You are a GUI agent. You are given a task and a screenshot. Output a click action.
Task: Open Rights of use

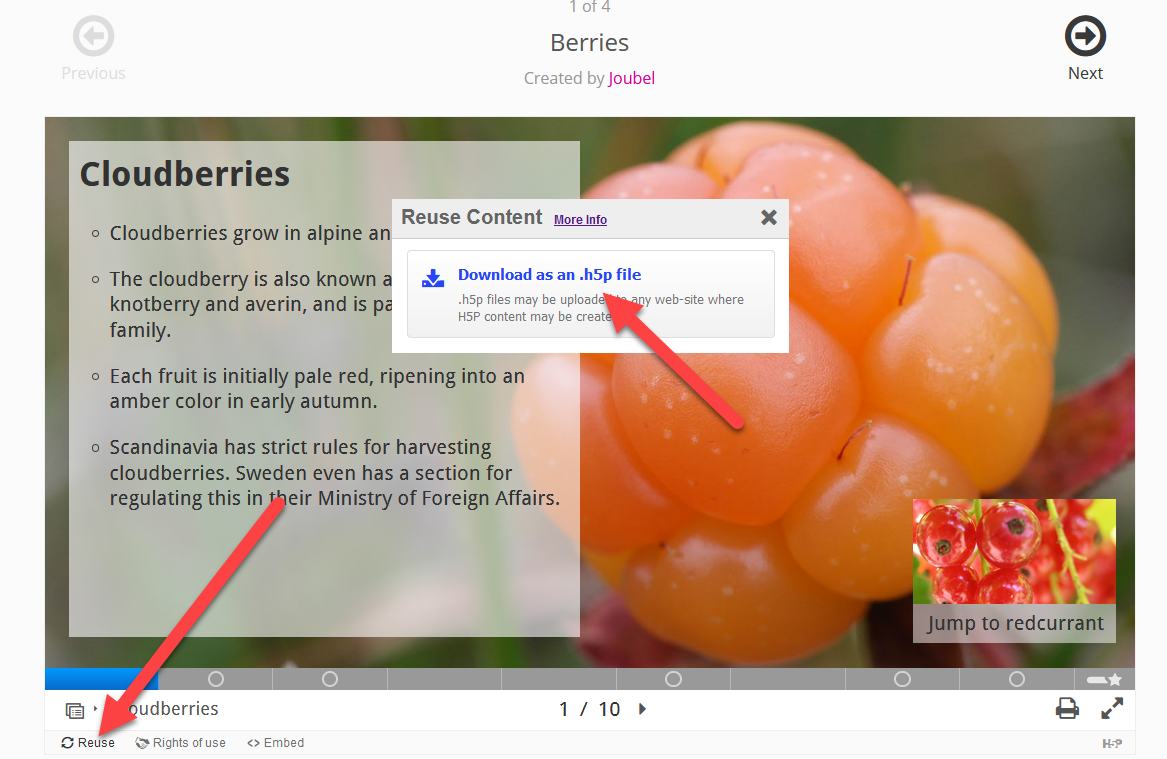click(x=180, y=743)
